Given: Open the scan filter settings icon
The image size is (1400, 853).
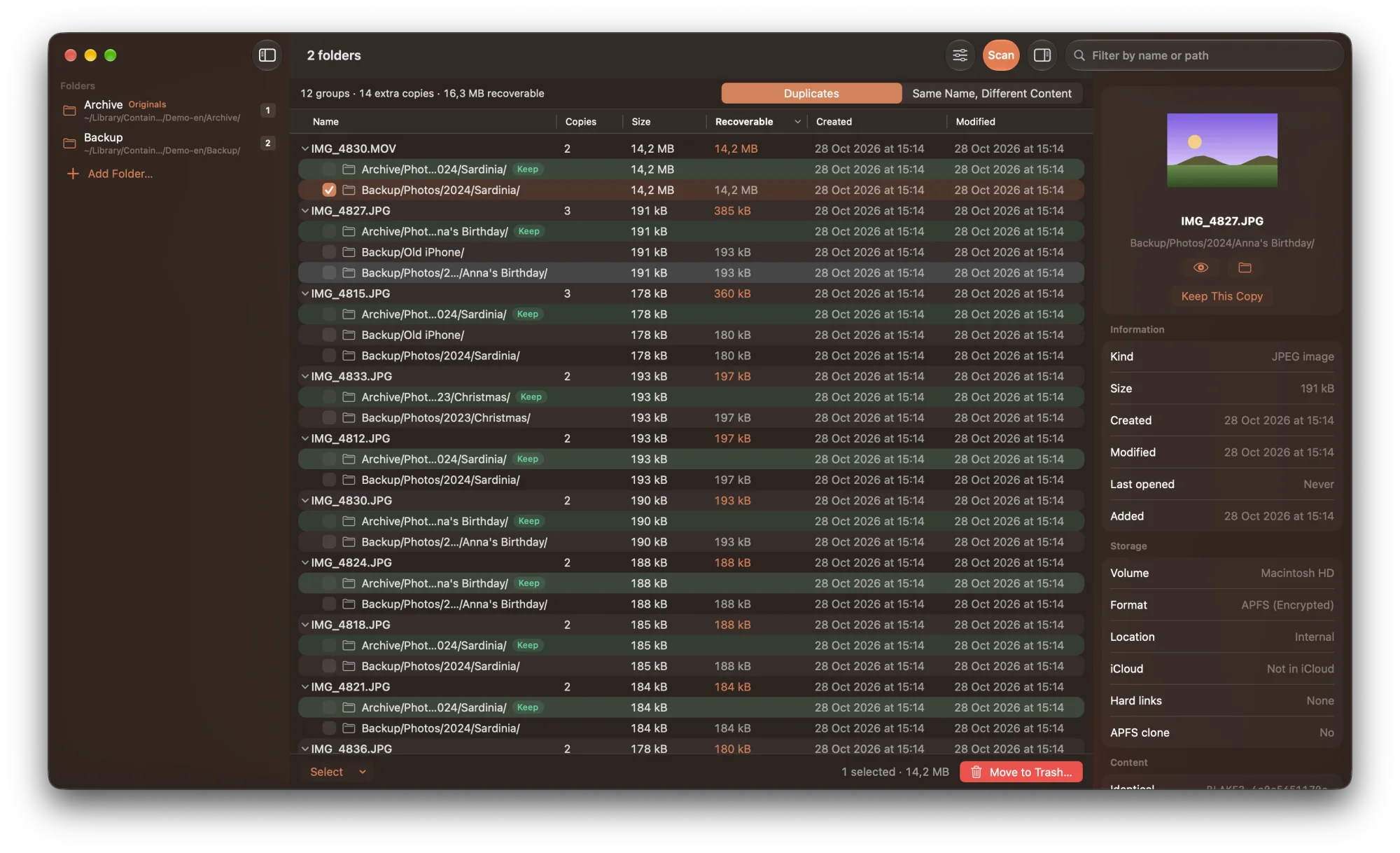Looking at the screenshot, I should click(x=960, y=55).
